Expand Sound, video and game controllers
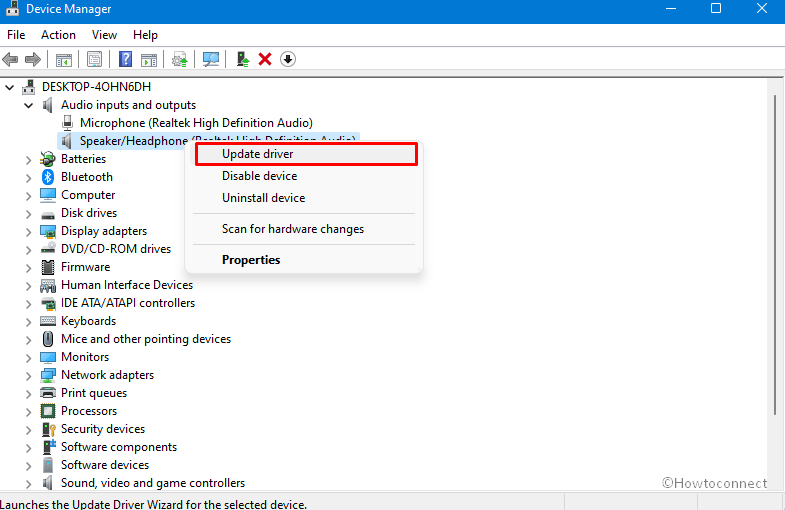The width and height of the screenshot is (785, 510). click(29, 484)
